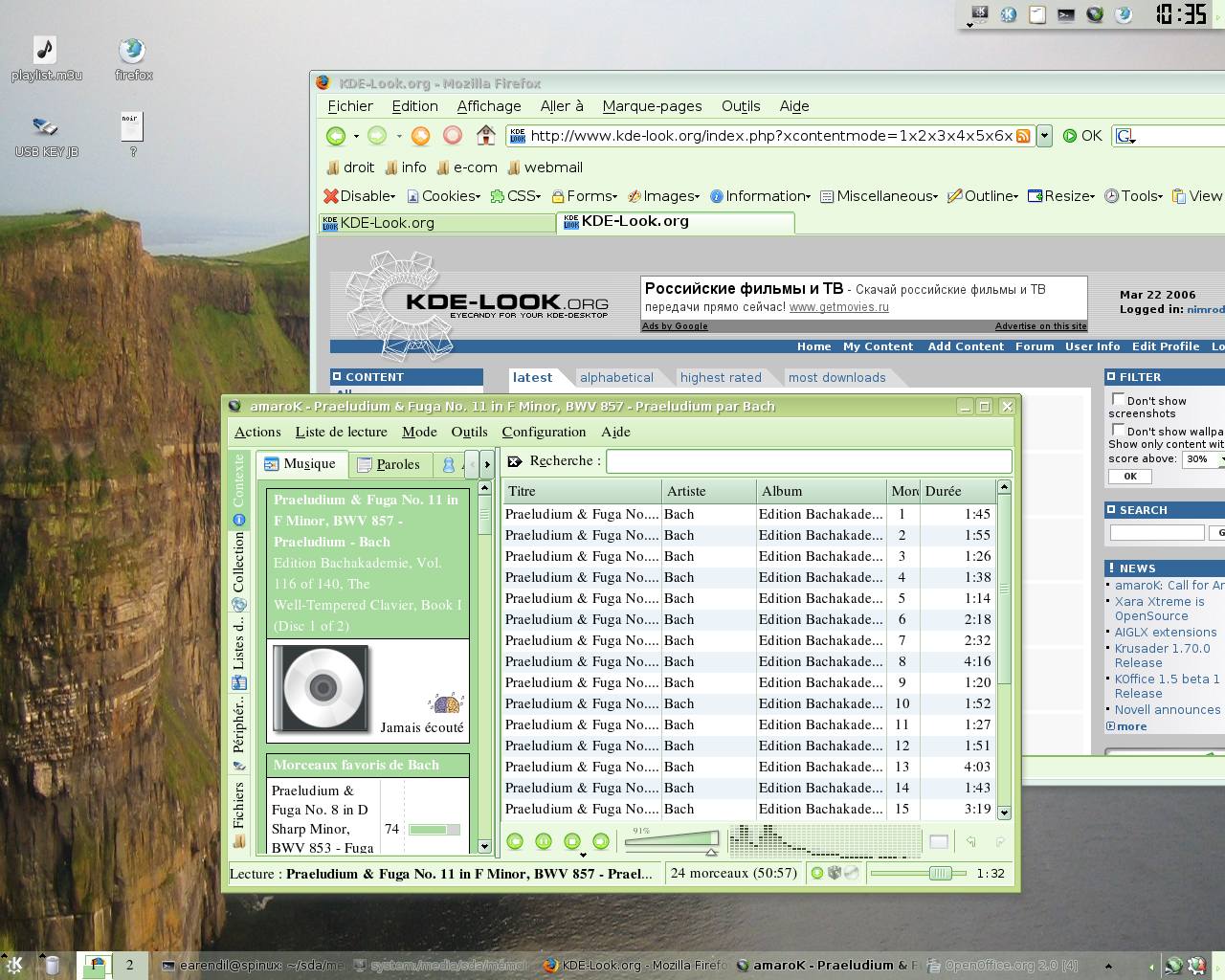Skip to next track in amaroK

tap(601, 841)
